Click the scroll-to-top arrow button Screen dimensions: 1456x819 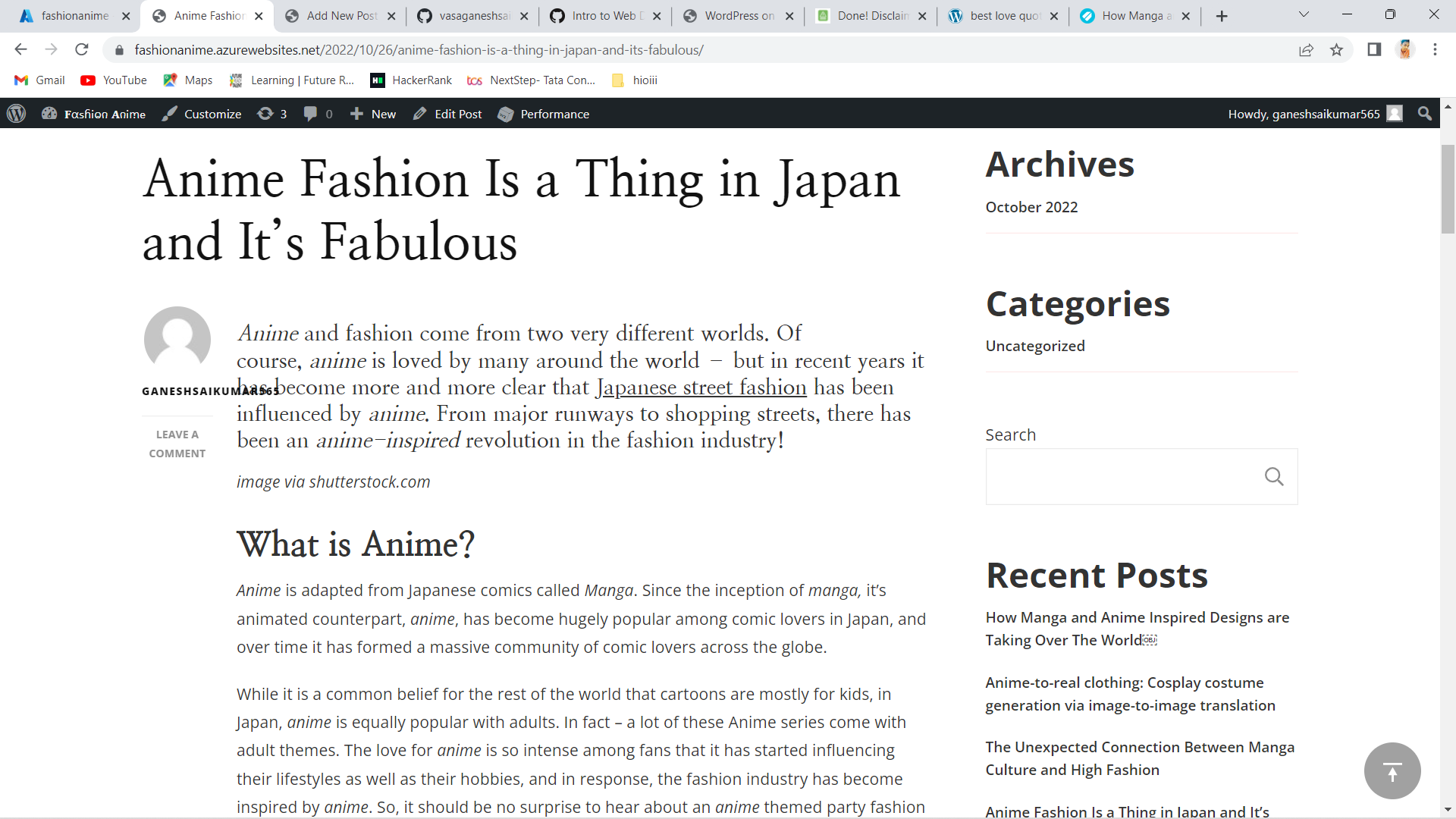(x=1392, y=770)
